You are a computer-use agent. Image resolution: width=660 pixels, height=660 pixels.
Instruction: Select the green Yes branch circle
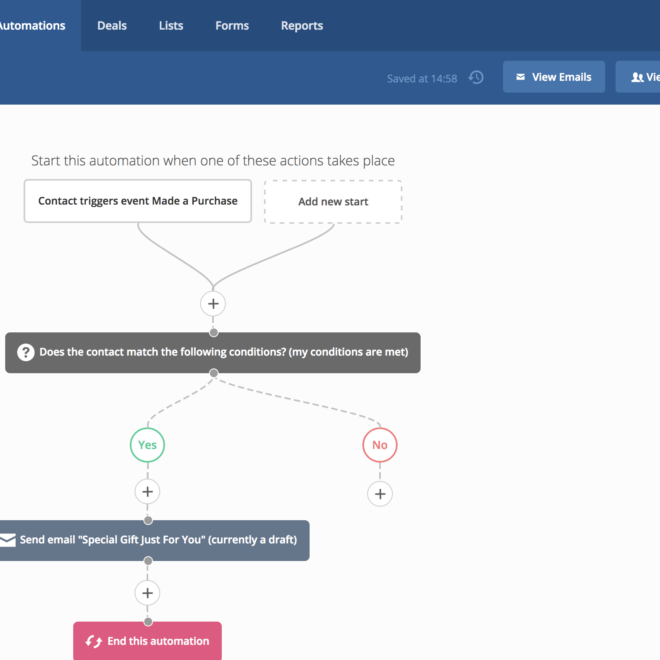[x=147, y=445]
